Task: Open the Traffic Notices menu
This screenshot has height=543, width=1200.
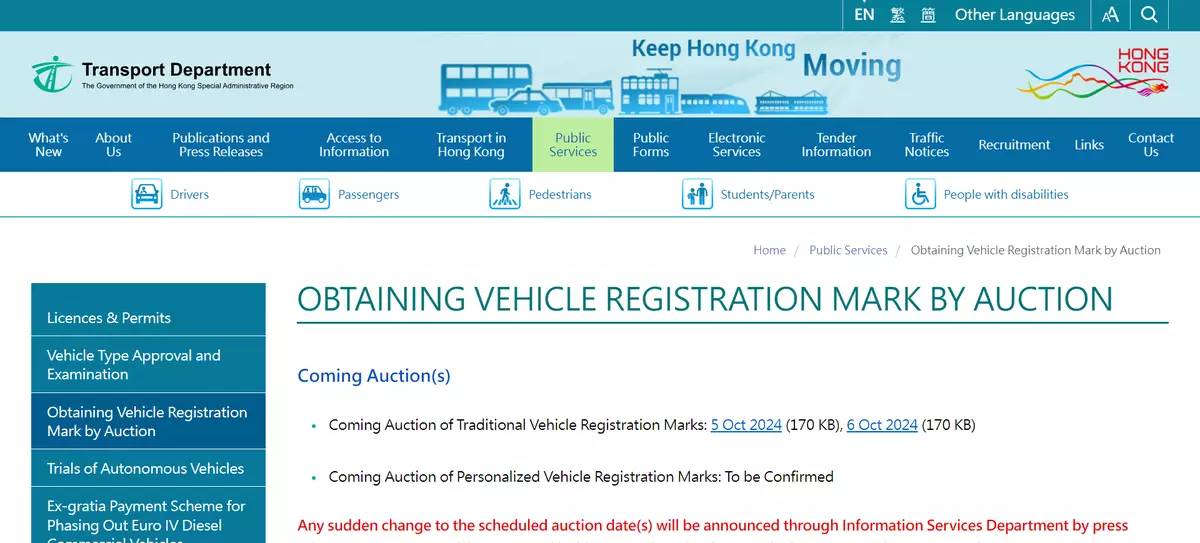Action: [927, 145]
